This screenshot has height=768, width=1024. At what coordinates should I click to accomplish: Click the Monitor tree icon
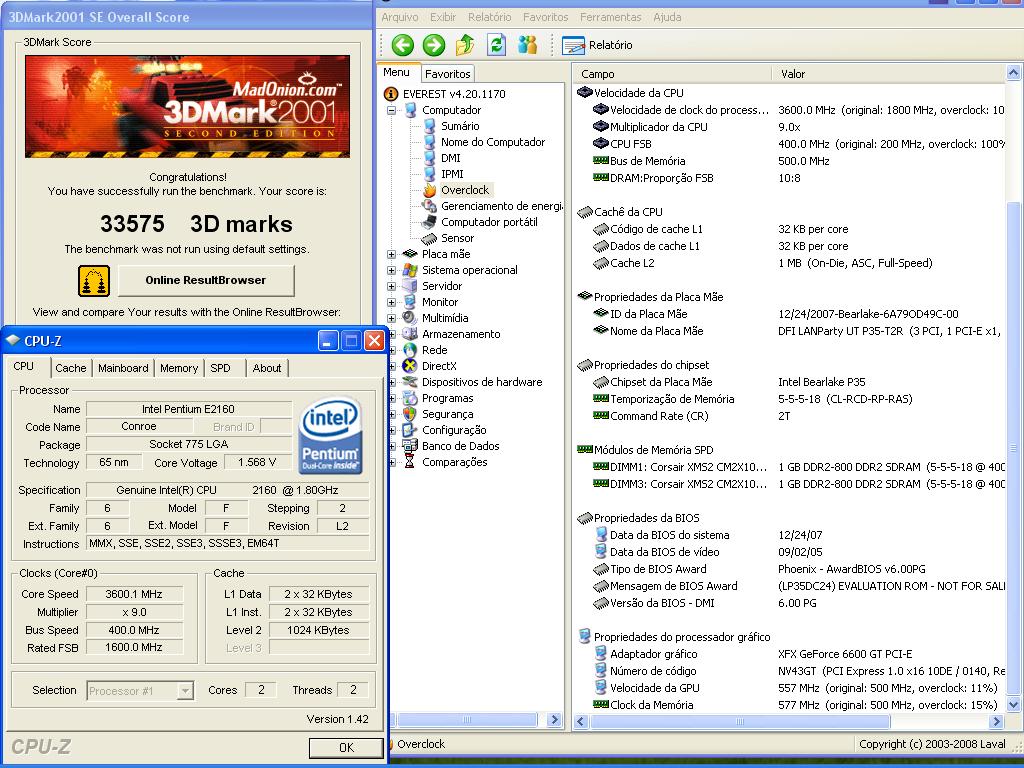pos(410,302)
